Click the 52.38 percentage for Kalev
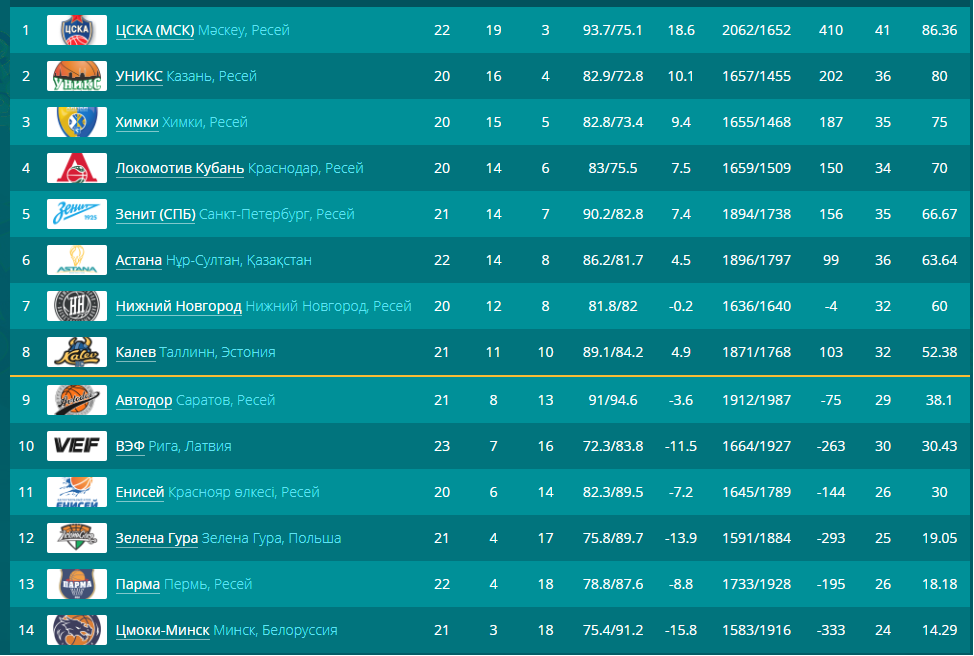 click(x=939, y=352)
